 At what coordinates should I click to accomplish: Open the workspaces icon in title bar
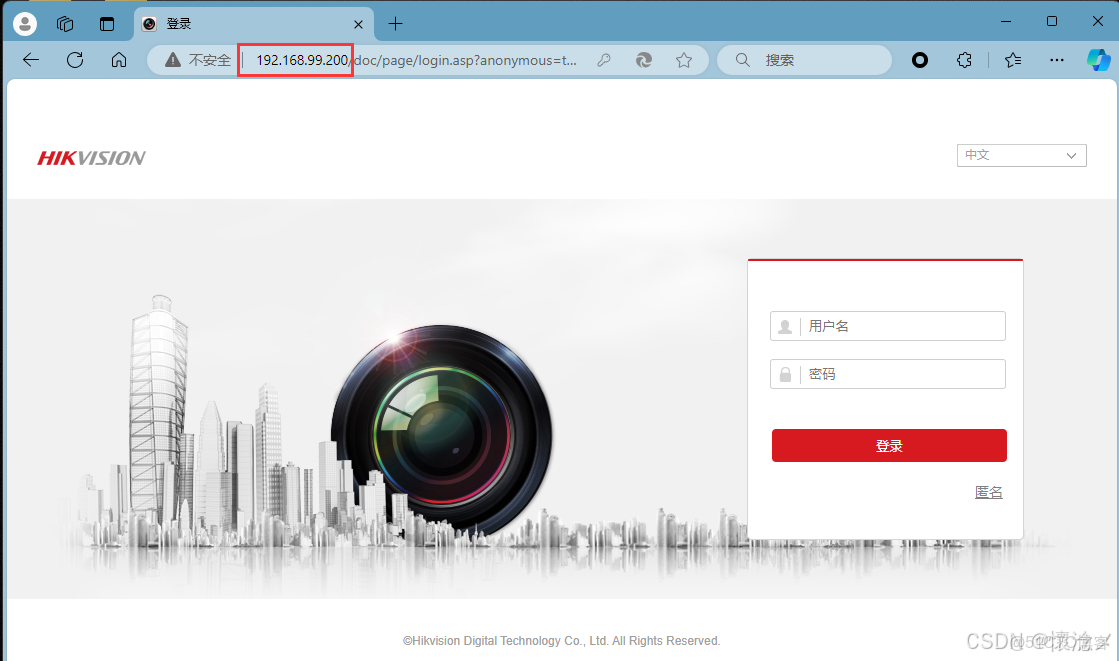click(x=65, y=24)
